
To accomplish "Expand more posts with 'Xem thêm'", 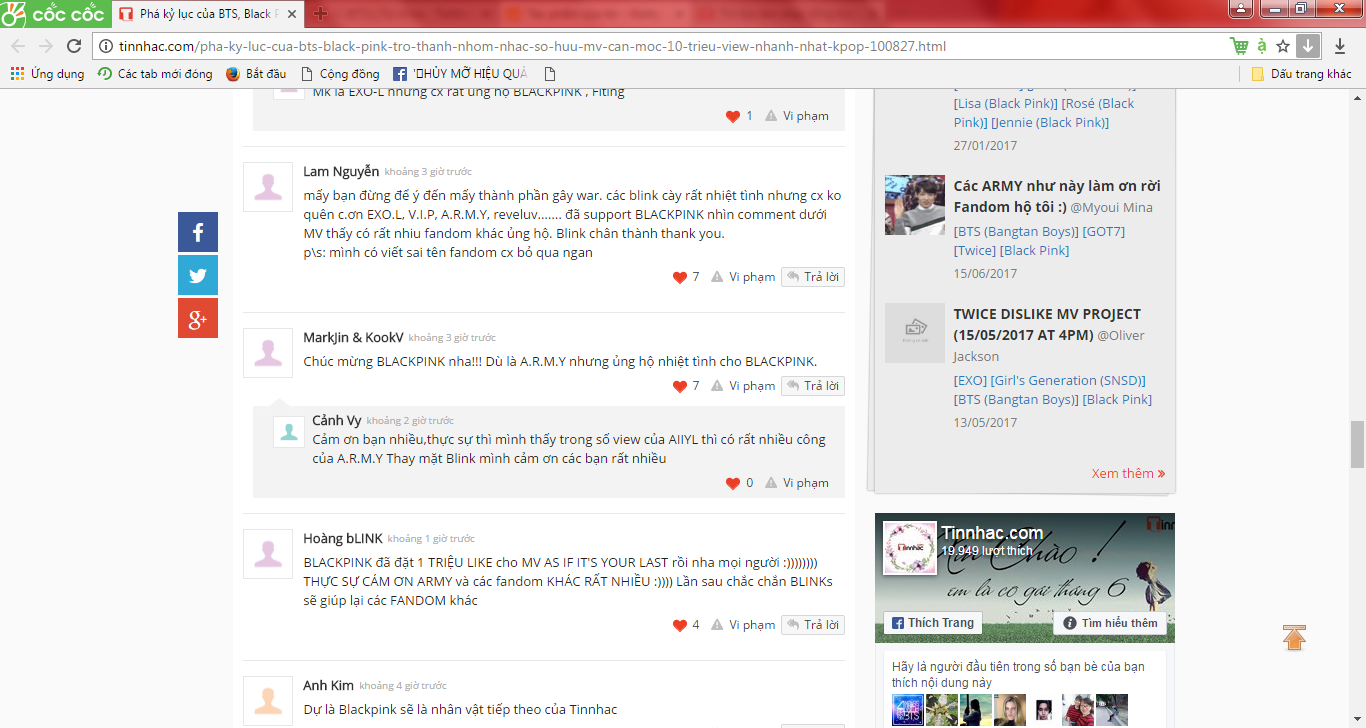I will [1128, 473].
